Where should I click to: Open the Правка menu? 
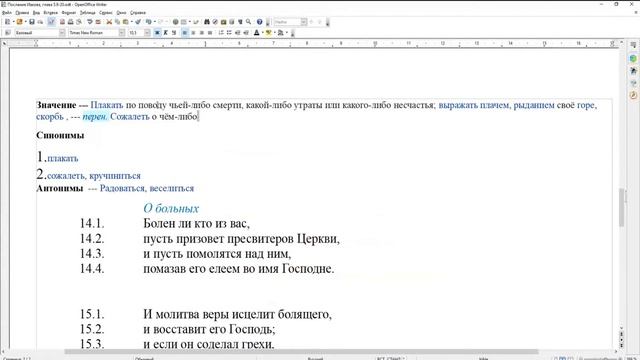pyautogui.click(x=22, y=13)
